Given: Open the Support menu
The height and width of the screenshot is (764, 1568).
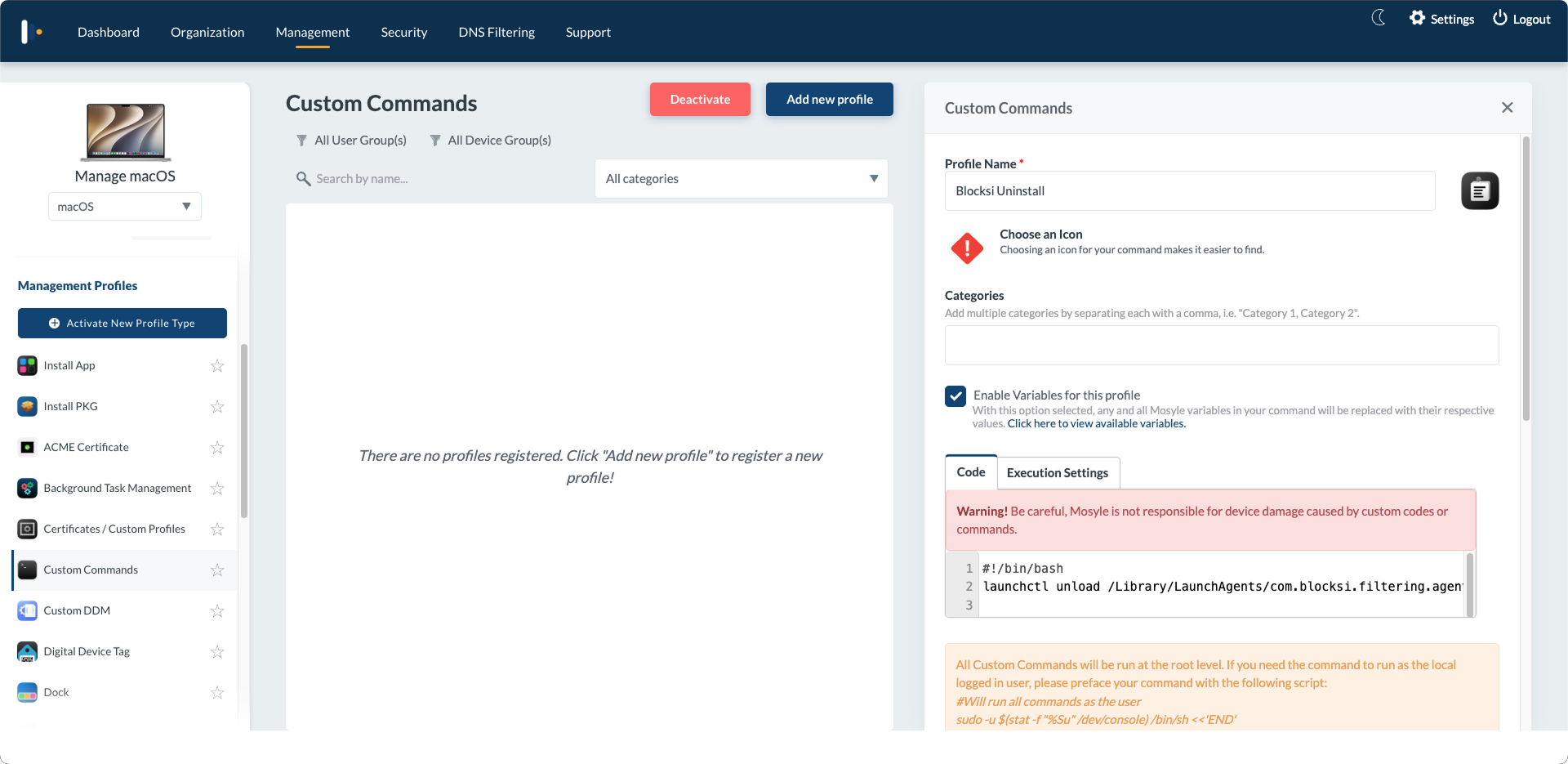Looking at the screenshot, I should 588,32.
